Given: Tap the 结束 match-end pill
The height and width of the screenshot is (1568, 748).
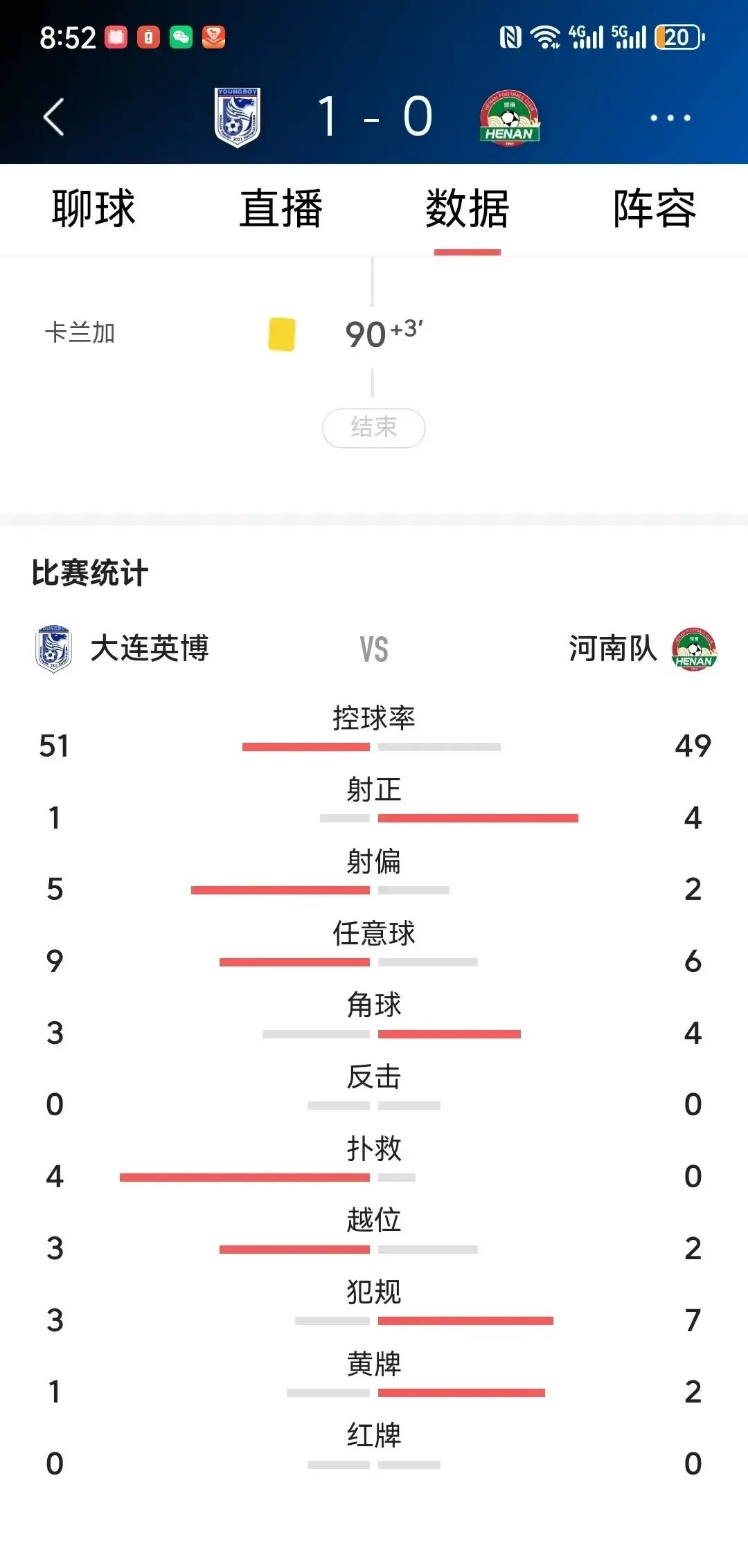Looking at the screenshot, I should 374,428.
